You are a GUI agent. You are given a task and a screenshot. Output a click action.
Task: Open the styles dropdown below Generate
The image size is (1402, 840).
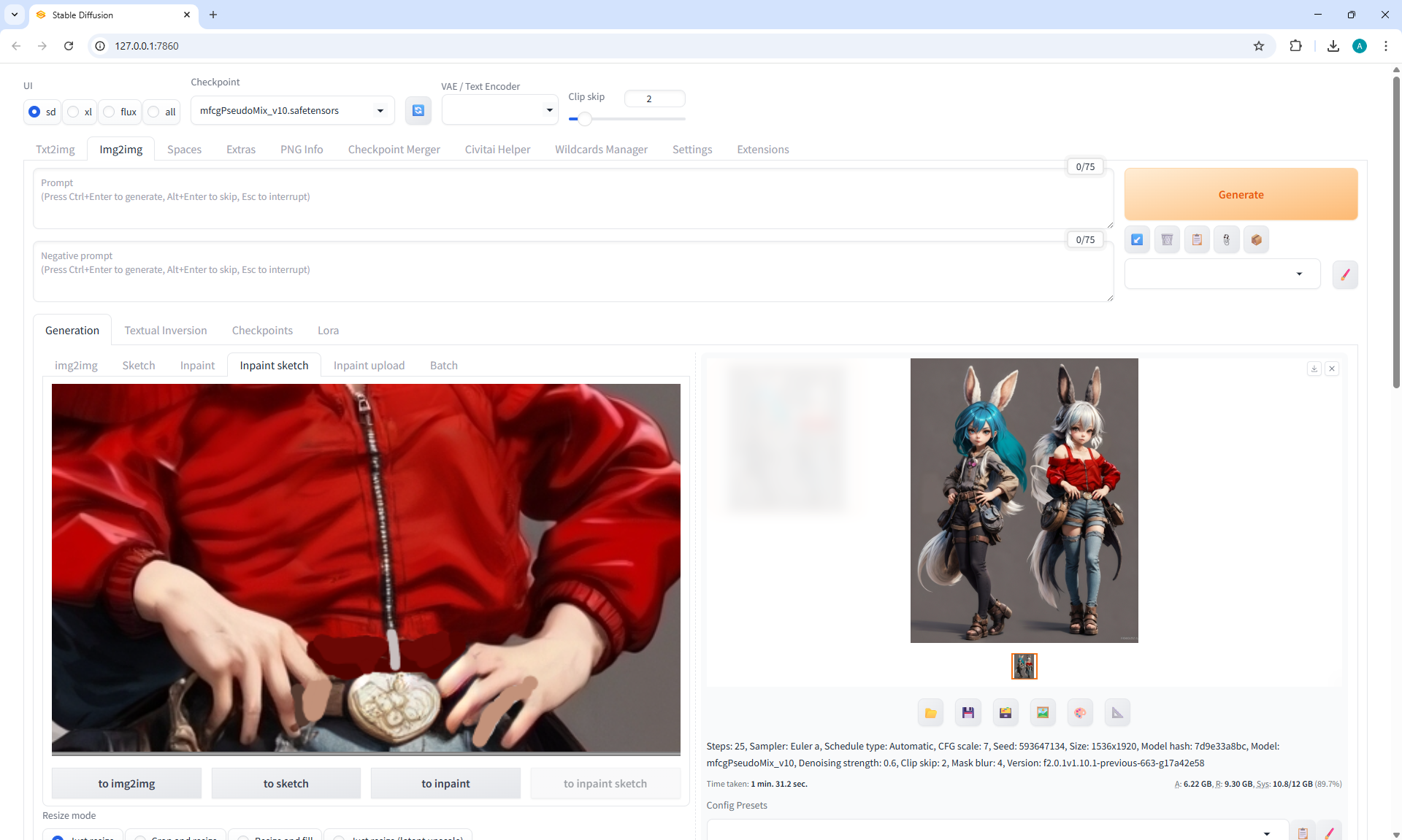(1222, 274)
